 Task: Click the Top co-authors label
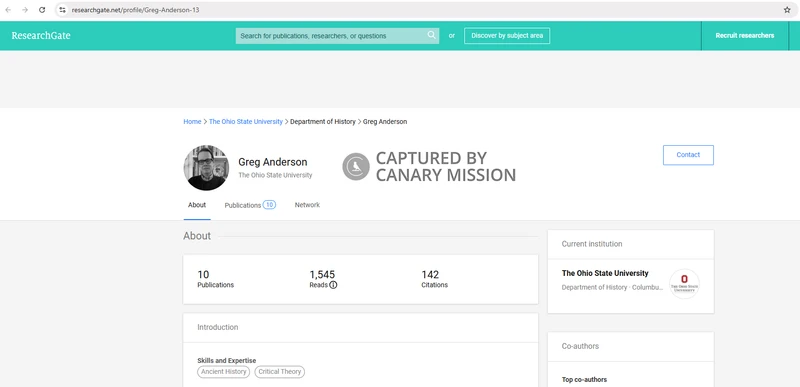[x=584, y=380]
